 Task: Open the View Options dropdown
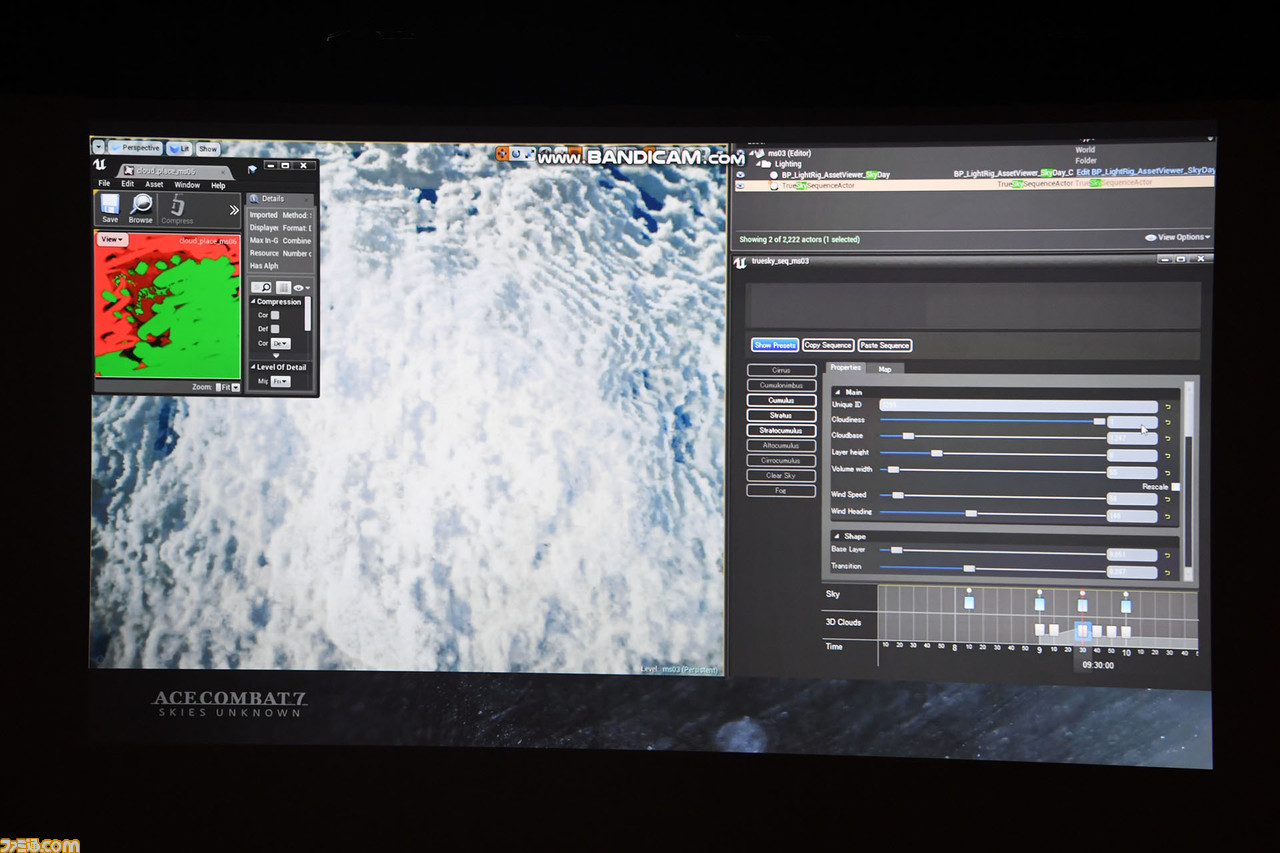[1178, 237]
